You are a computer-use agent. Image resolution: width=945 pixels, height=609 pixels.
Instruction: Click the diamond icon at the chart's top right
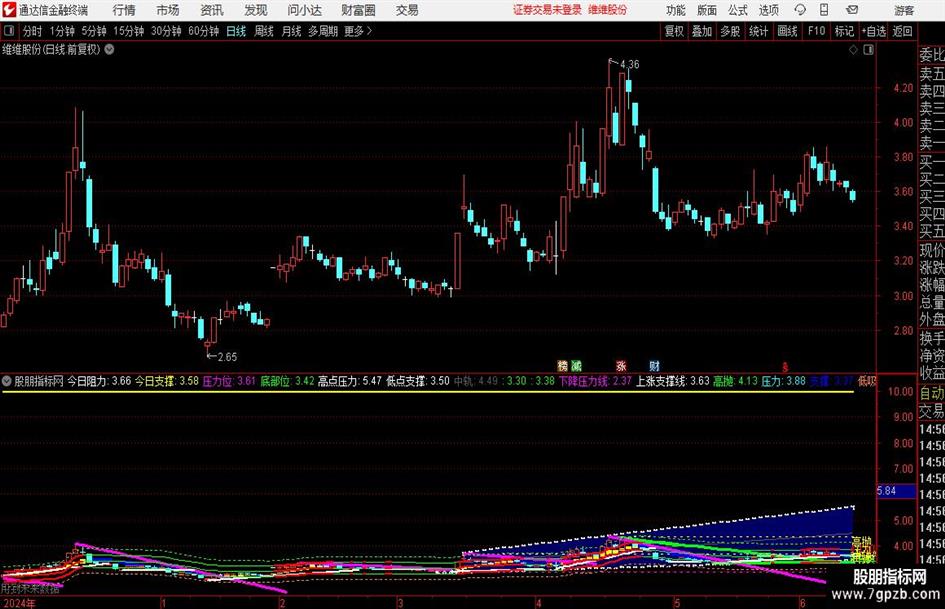click(x=853, y=50)
